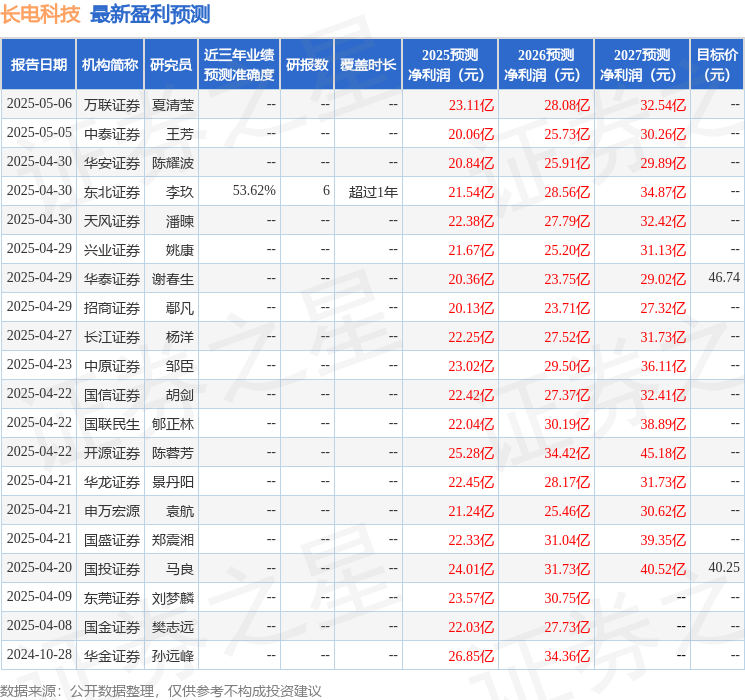
Task: Click 华金证券 institution cell
Action: (112, 655)
